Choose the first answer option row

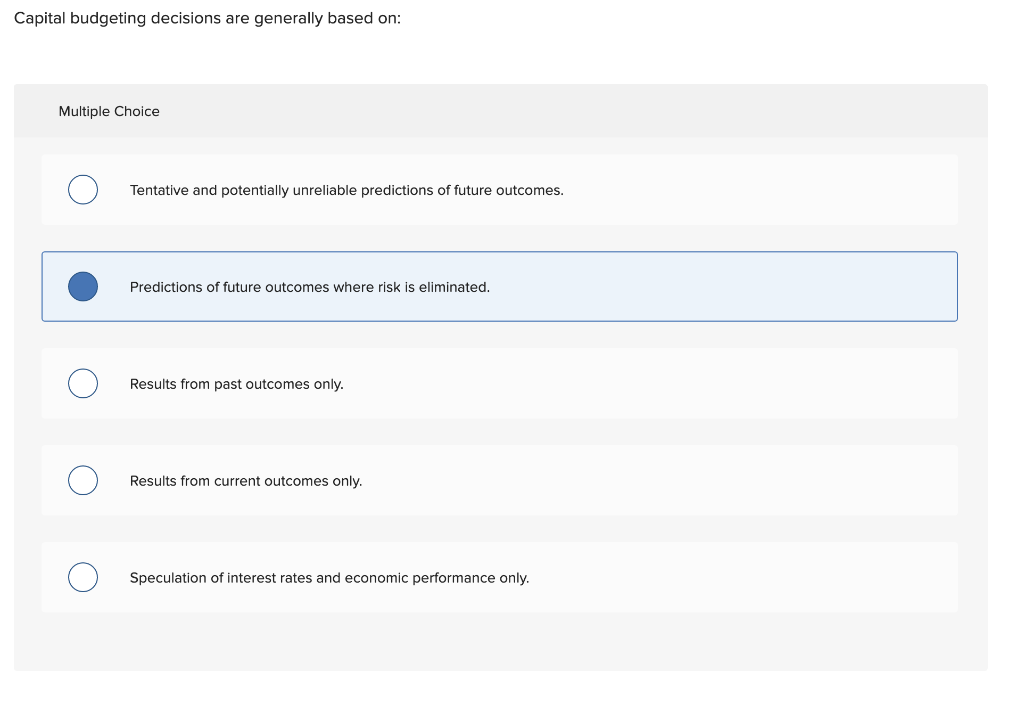pos(500,189)
